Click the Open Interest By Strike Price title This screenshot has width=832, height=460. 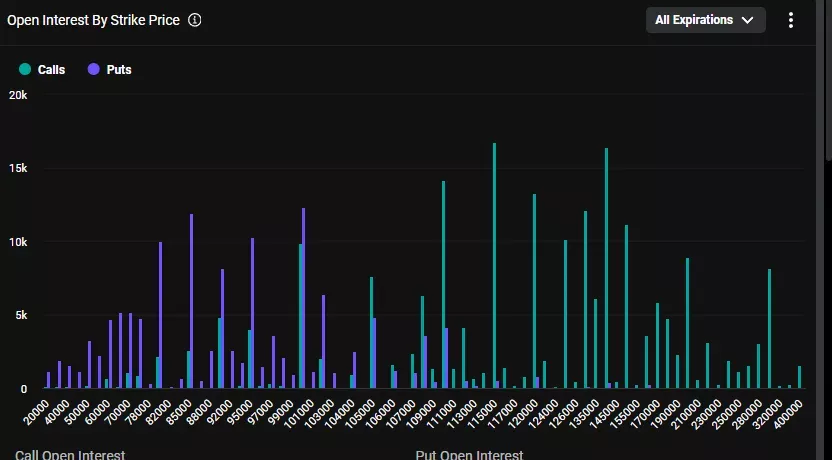94,20
